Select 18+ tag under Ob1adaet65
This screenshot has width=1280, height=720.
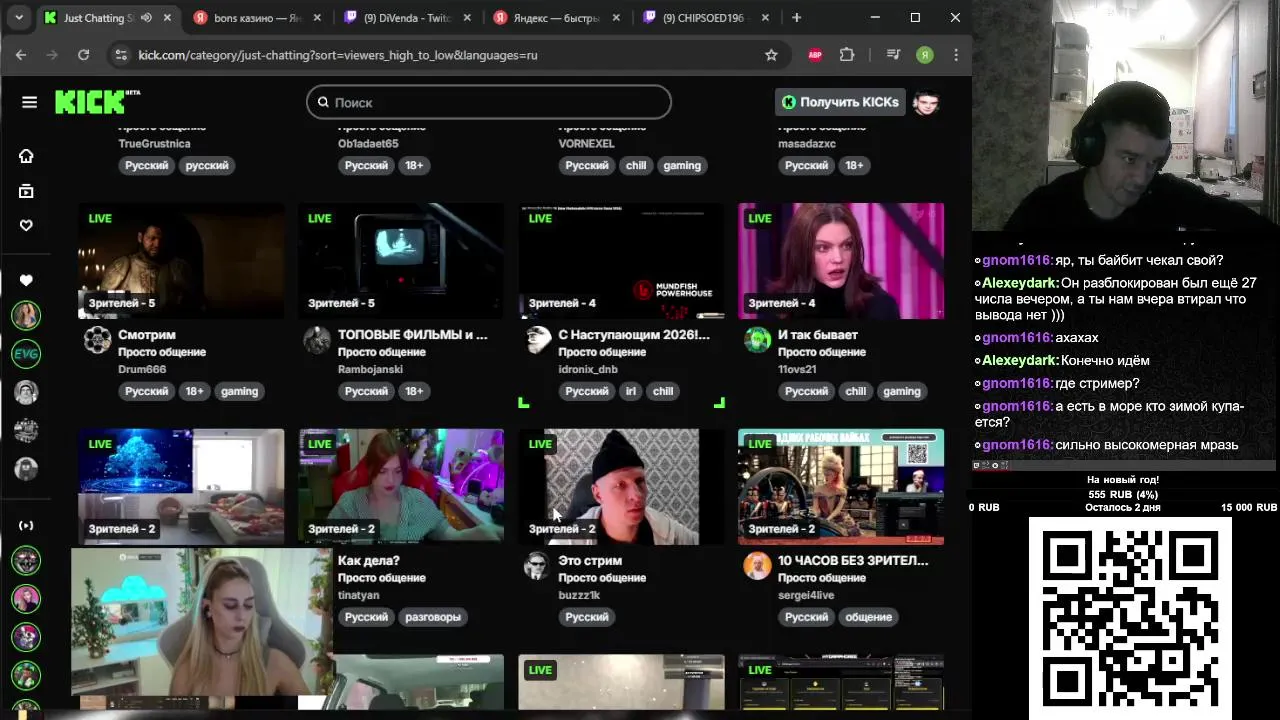pyautogui.click(x=414, y=165)
